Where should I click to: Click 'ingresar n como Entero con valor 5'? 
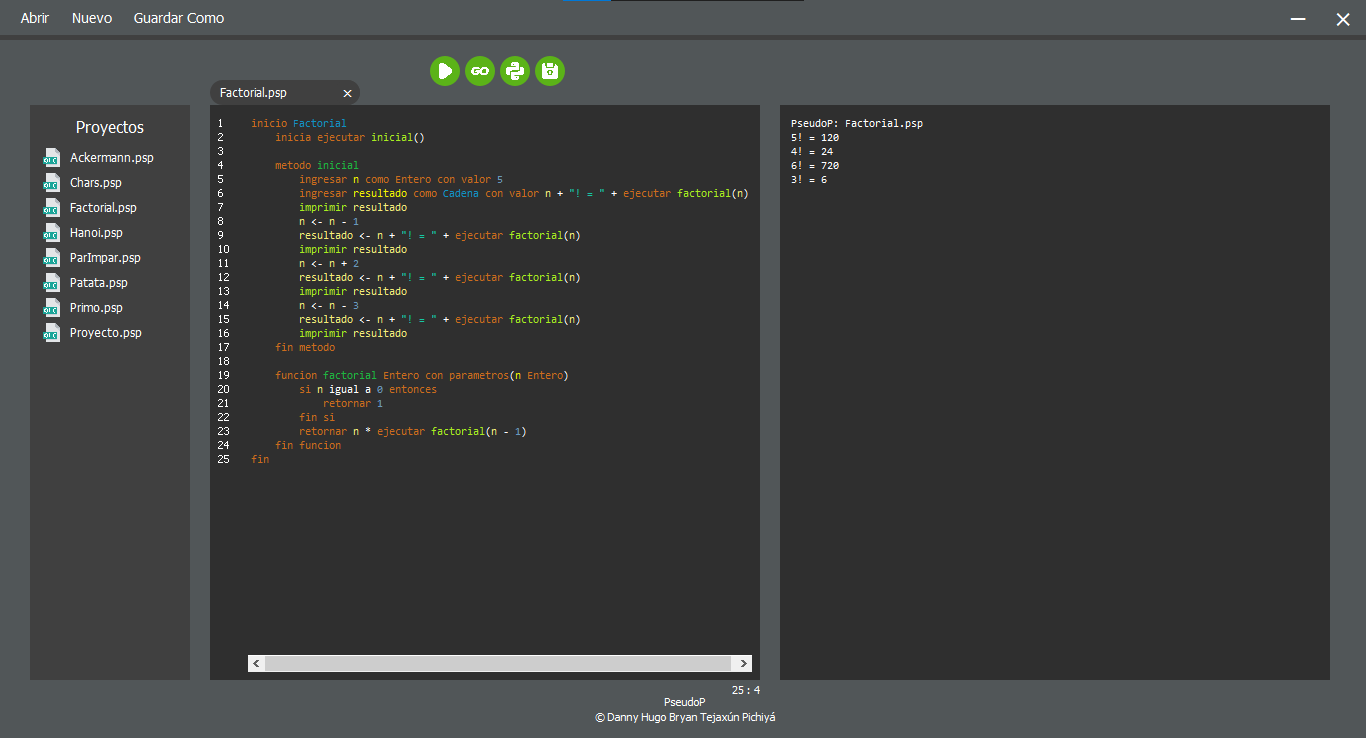(401, 179)
